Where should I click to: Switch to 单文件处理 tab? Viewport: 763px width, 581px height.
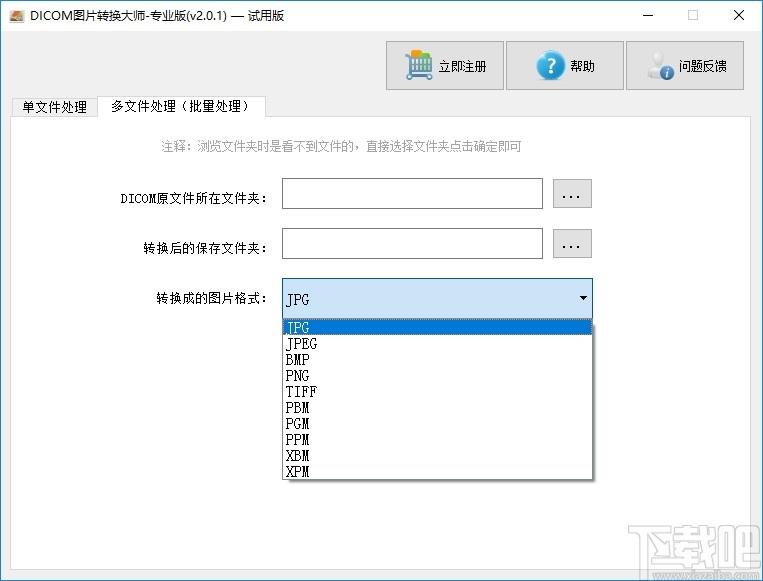coord(54,107)
